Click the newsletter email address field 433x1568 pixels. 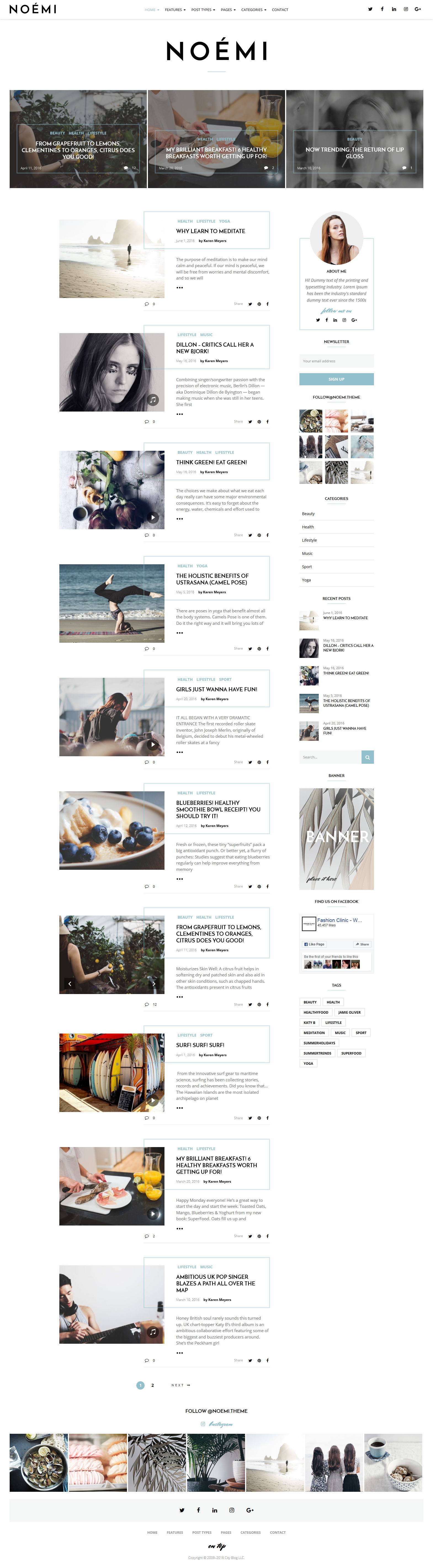coord(336,361)
